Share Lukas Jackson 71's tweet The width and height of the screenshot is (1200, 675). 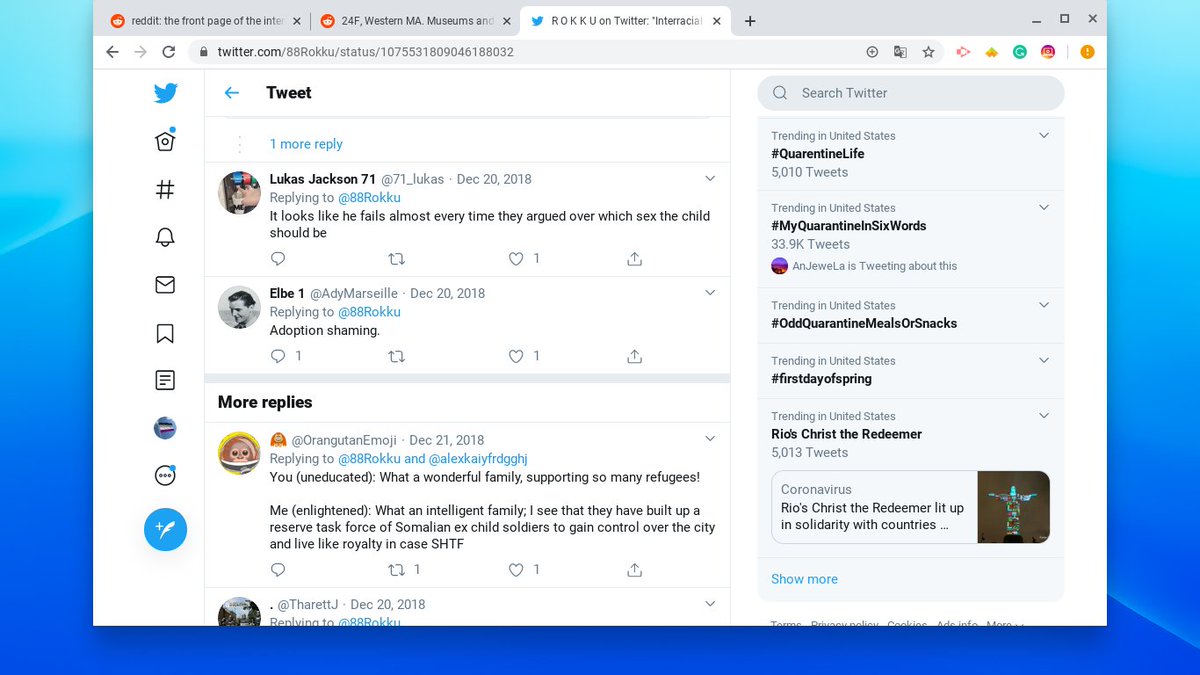[634, 259]
